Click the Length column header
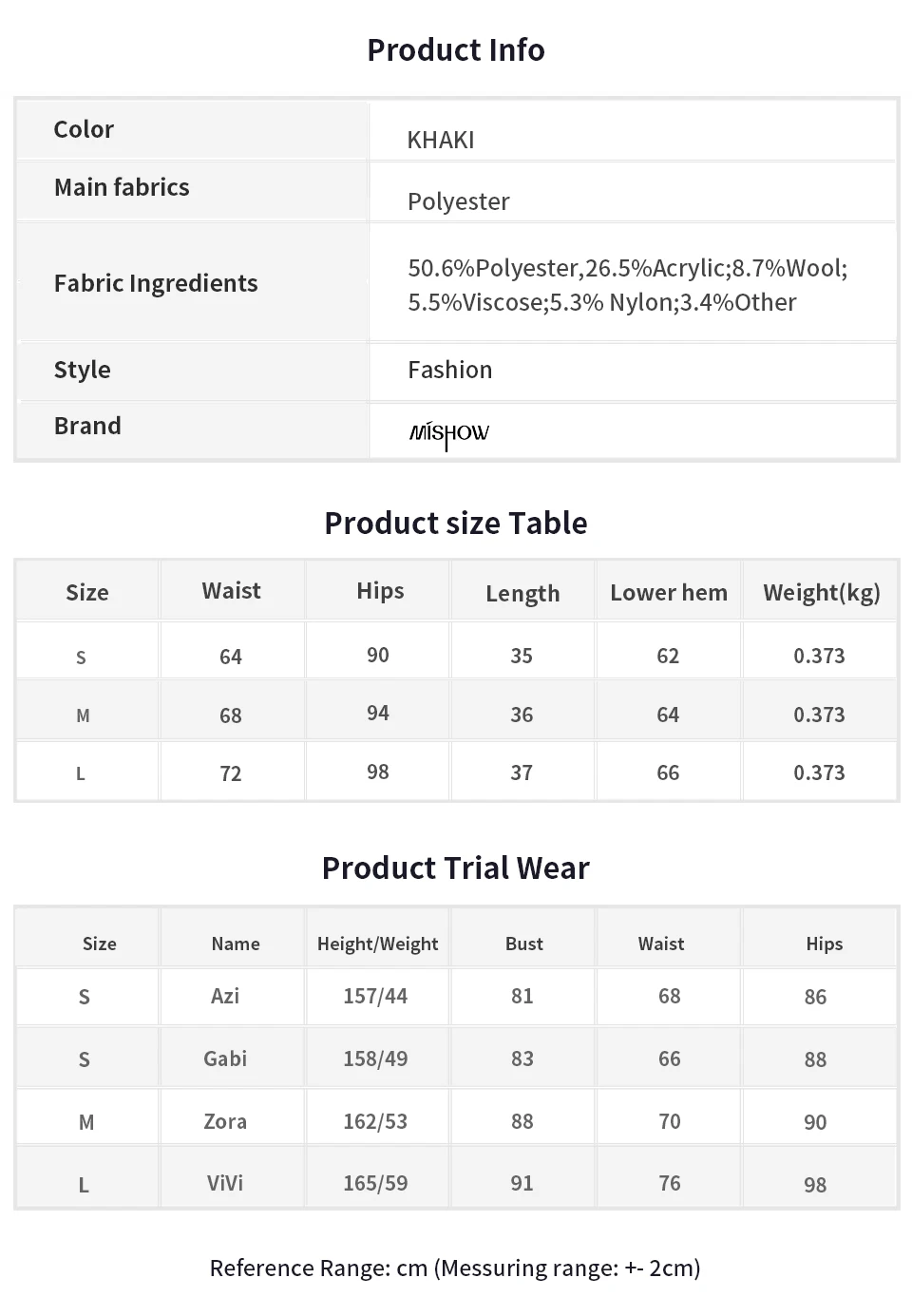The width and height of the screenshot is (912, 1316). pyautogui.click(x=522, y=593)
